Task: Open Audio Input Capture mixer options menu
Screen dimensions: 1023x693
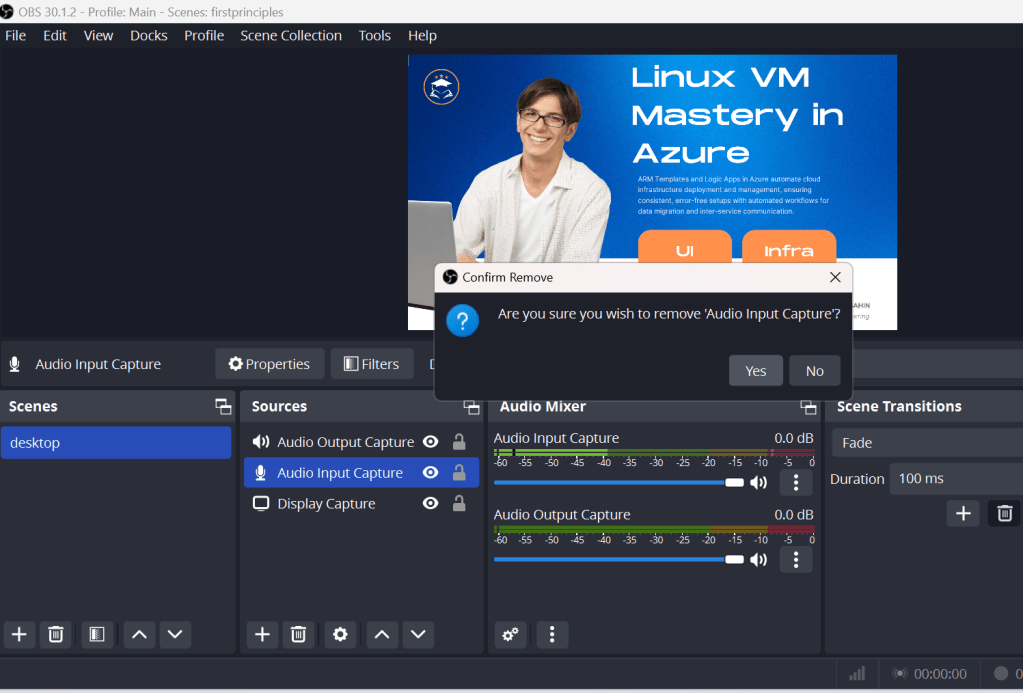Action: coord(796,483)
